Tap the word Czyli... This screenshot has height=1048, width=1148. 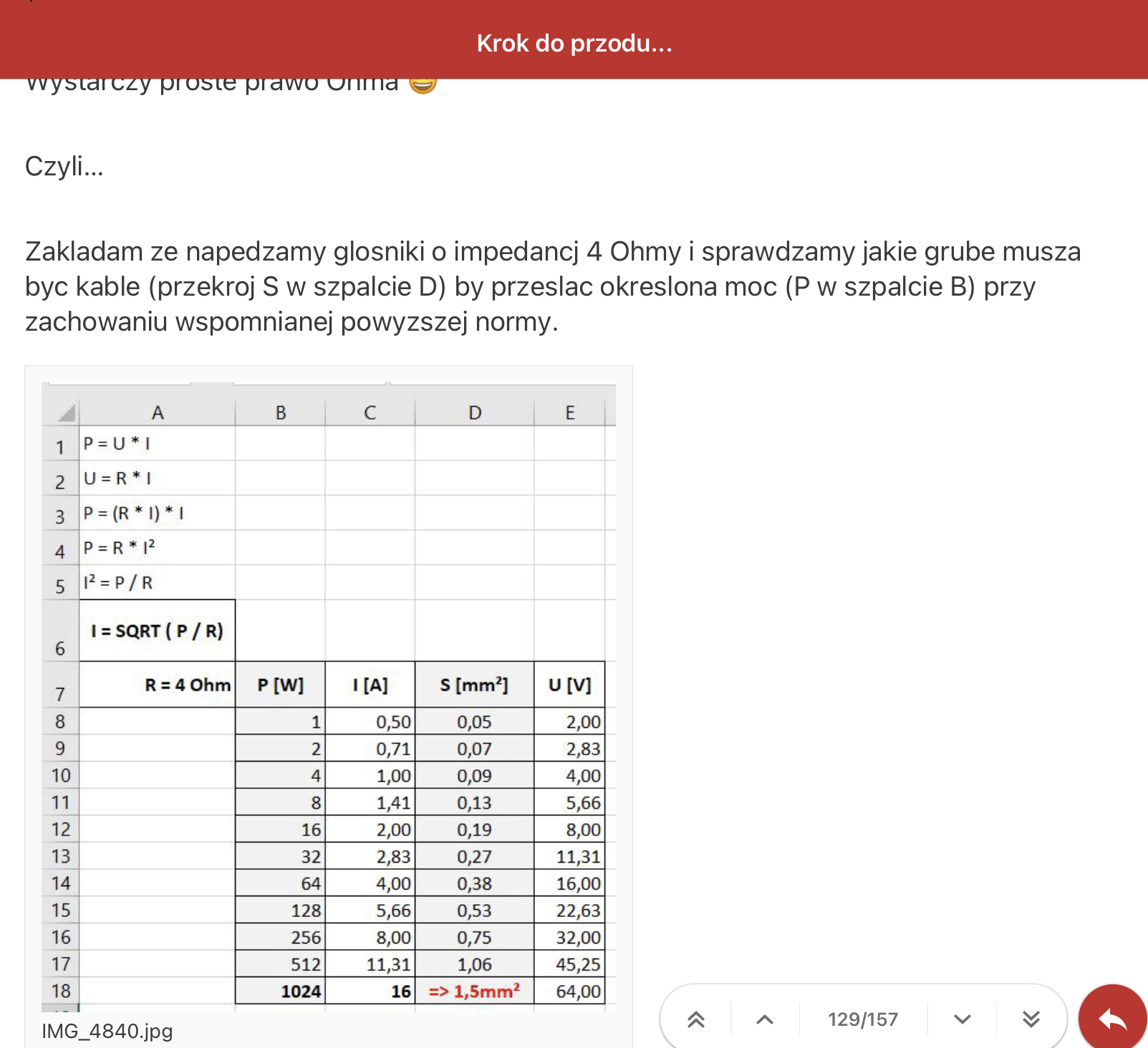click(x=64, y=166)
